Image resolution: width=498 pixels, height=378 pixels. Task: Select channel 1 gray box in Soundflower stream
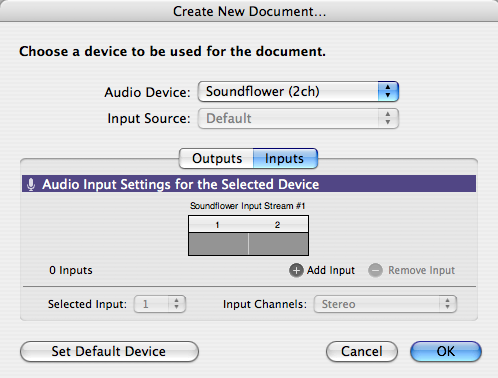coord(218,244)
